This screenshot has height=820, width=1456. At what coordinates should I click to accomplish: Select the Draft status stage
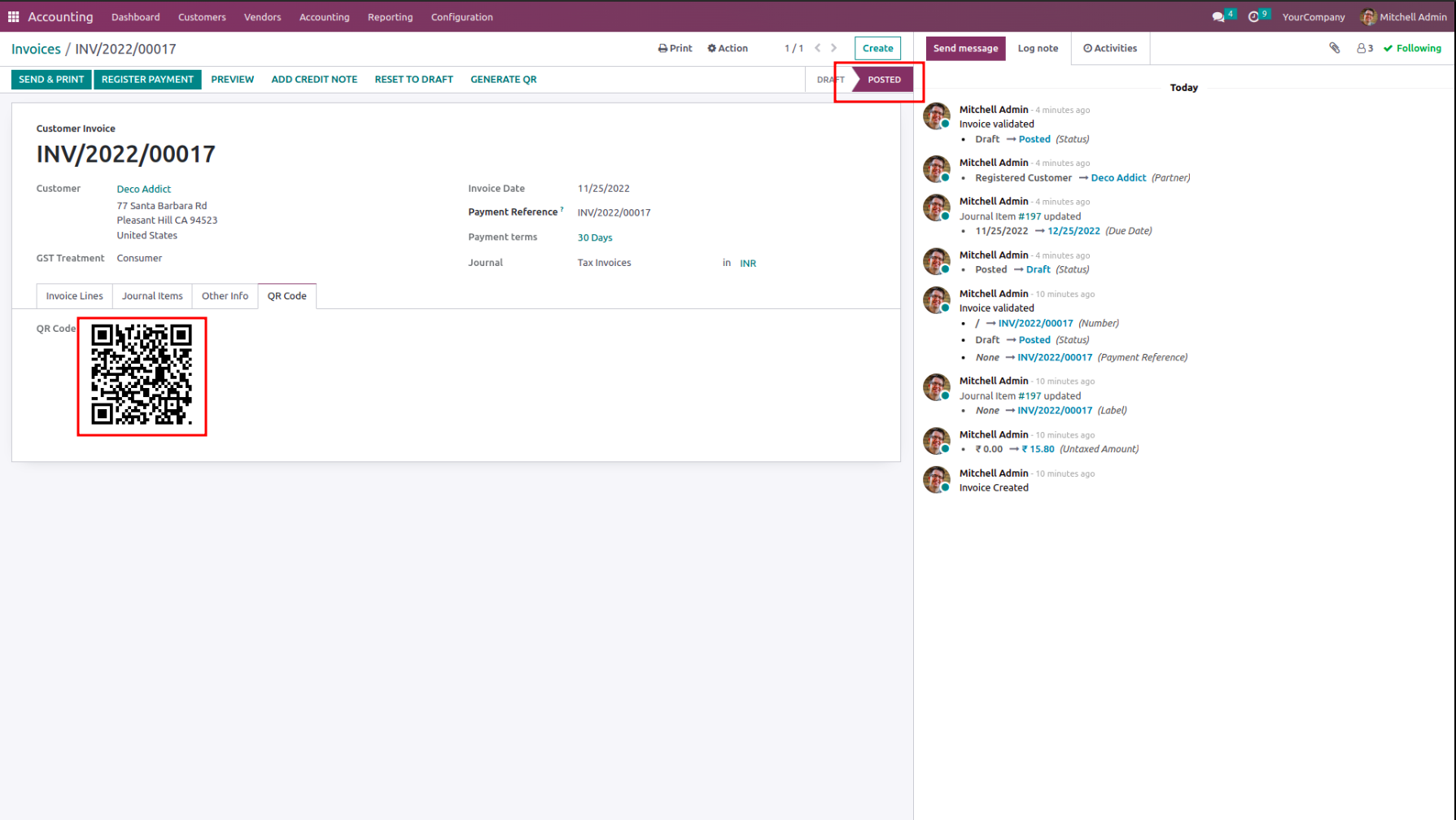click(x=829, y=80)
